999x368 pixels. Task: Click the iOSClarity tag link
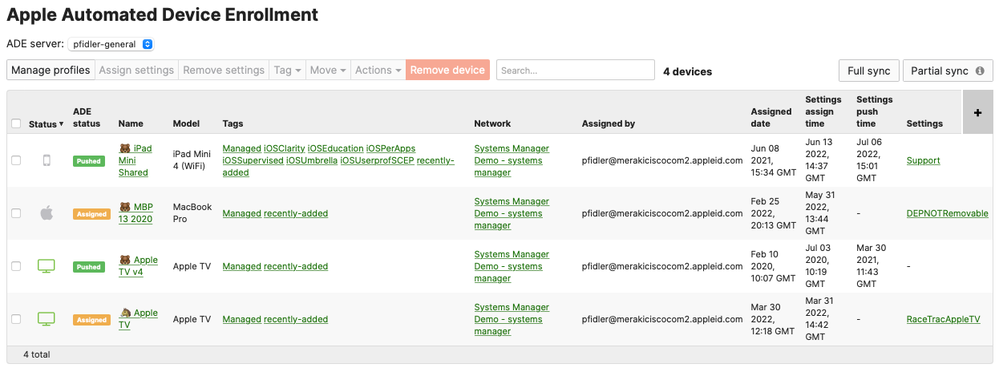[x=284, y=148]
